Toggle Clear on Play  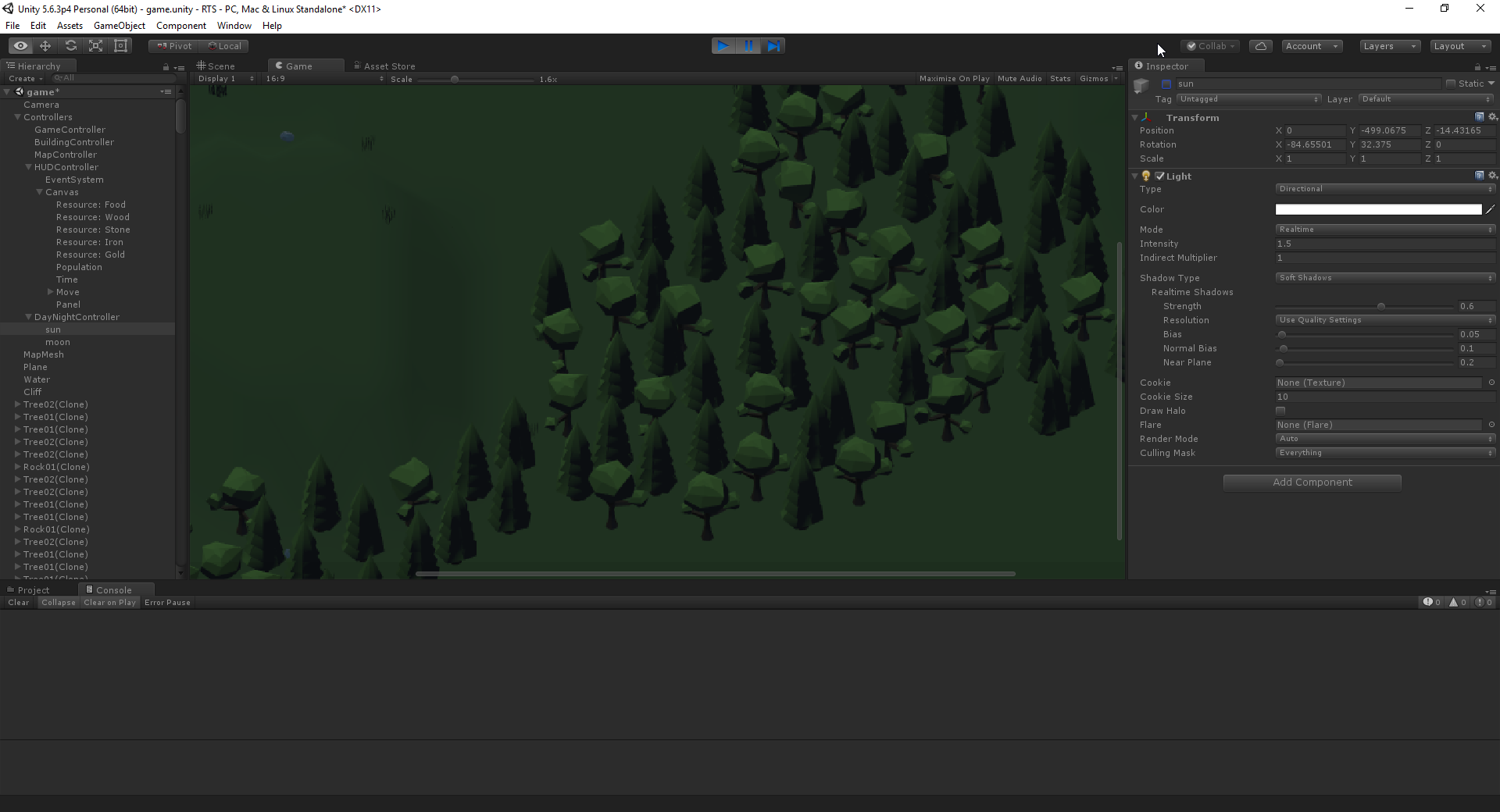pyautogui.click(x=109, y=603)
